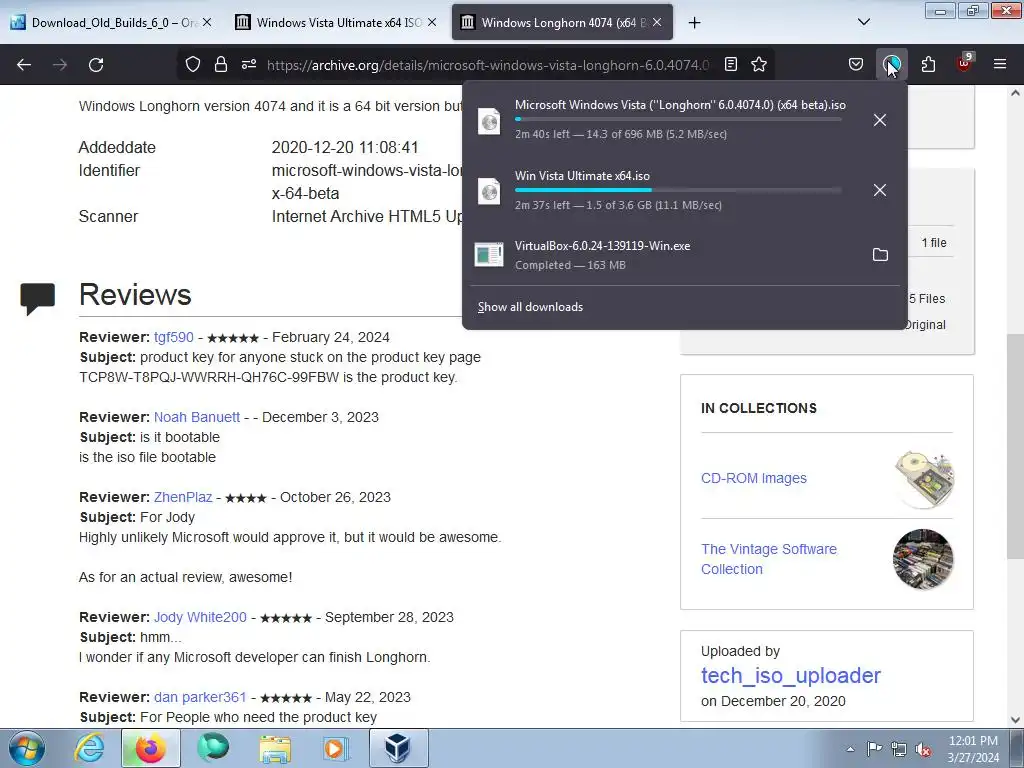Click the Win Vista Ultimate ISO file icon
Viewport: 1024px width, 768px height.
(x=488, y=191)
